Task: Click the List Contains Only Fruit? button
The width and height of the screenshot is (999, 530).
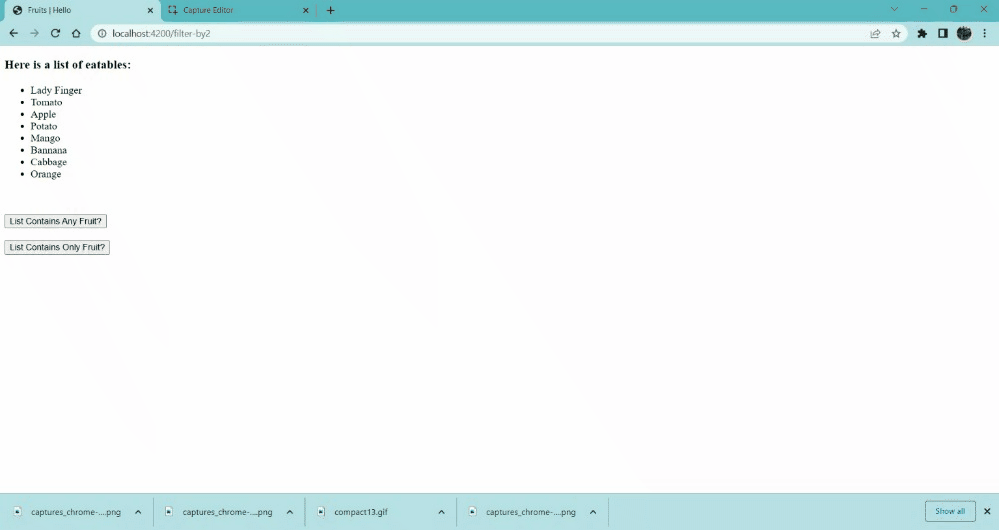Action: click(x=57, y=247)
